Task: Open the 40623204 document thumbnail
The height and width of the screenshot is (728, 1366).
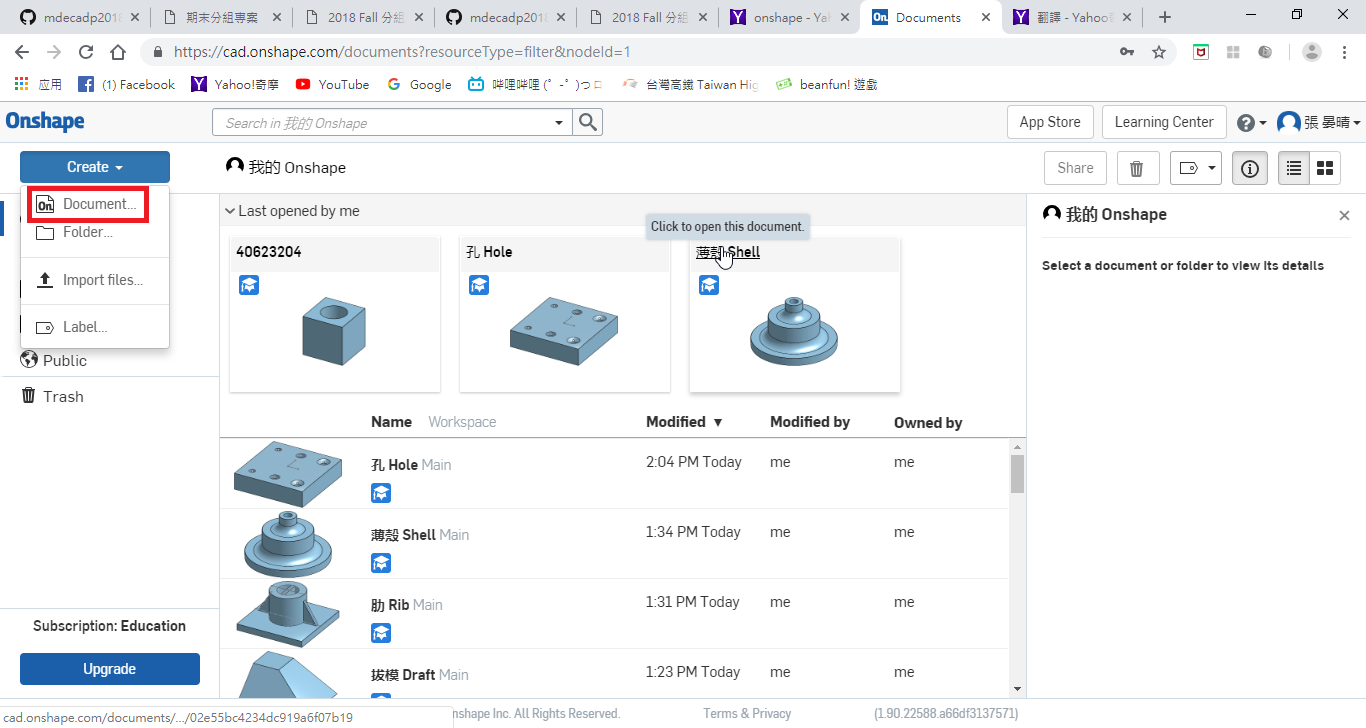Action: pyautogui.click(x=335, y=330)
